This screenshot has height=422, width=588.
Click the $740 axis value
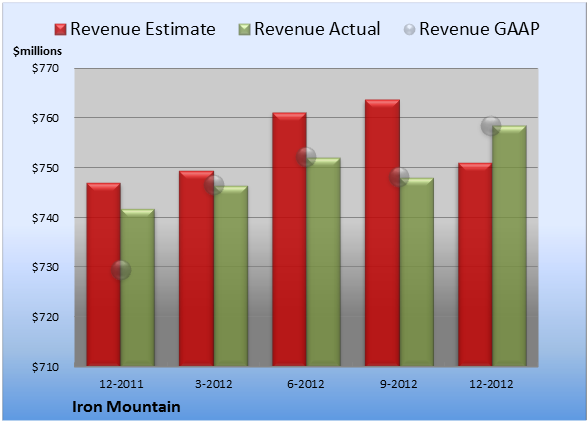point(45,218)
